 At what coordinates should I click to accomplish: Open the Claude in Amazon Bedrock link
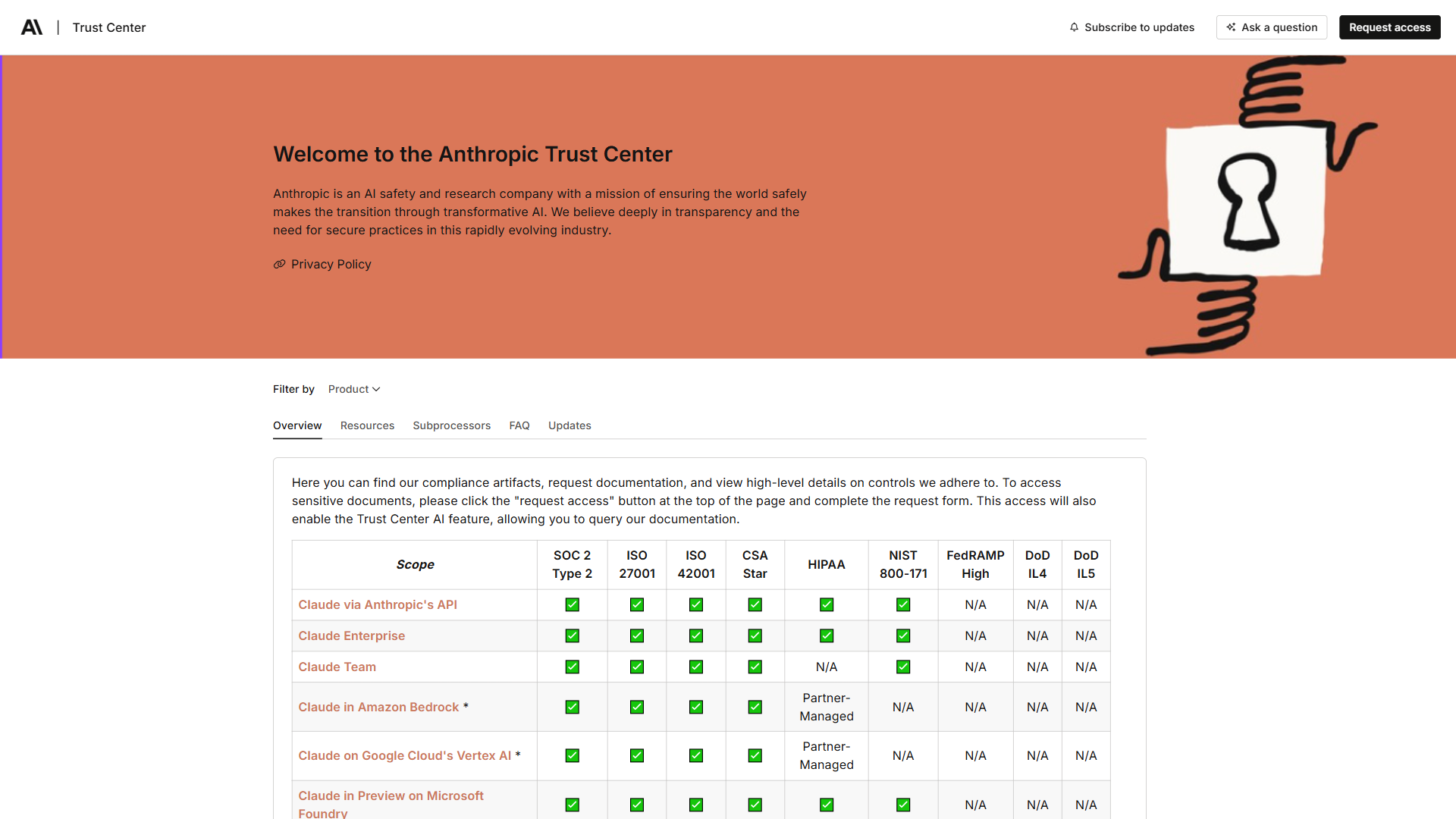(x=378, y=707)
